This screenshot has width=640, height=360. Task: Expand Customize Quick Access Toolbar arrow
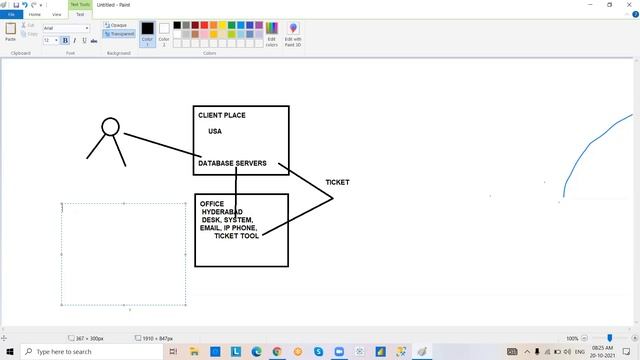pyautogui.click(x=41, y=5)
